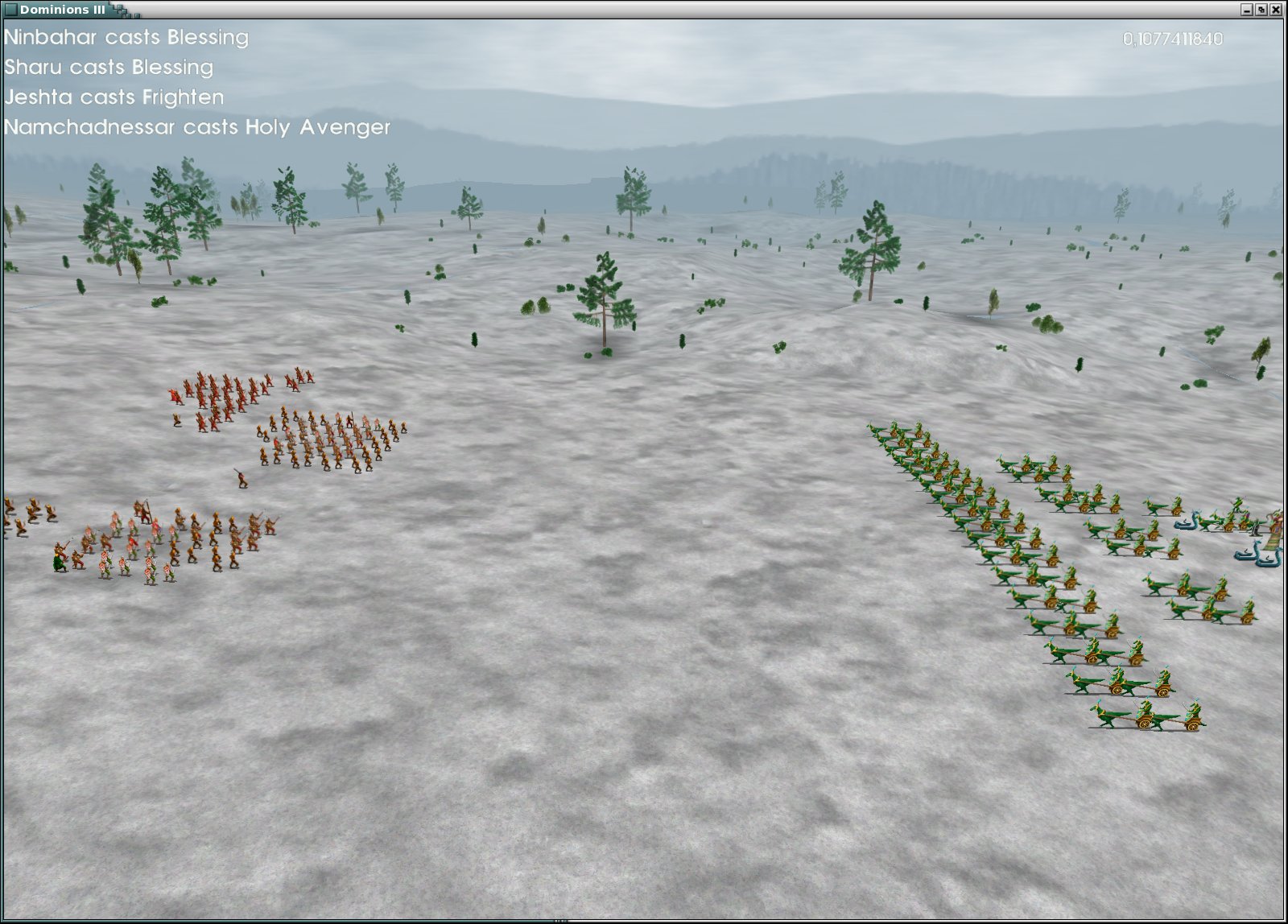The width and height of the screenshot is (1288, 924).
Task: Click the 'Jeshta casts Frighten' message
Action: [114, 97]
